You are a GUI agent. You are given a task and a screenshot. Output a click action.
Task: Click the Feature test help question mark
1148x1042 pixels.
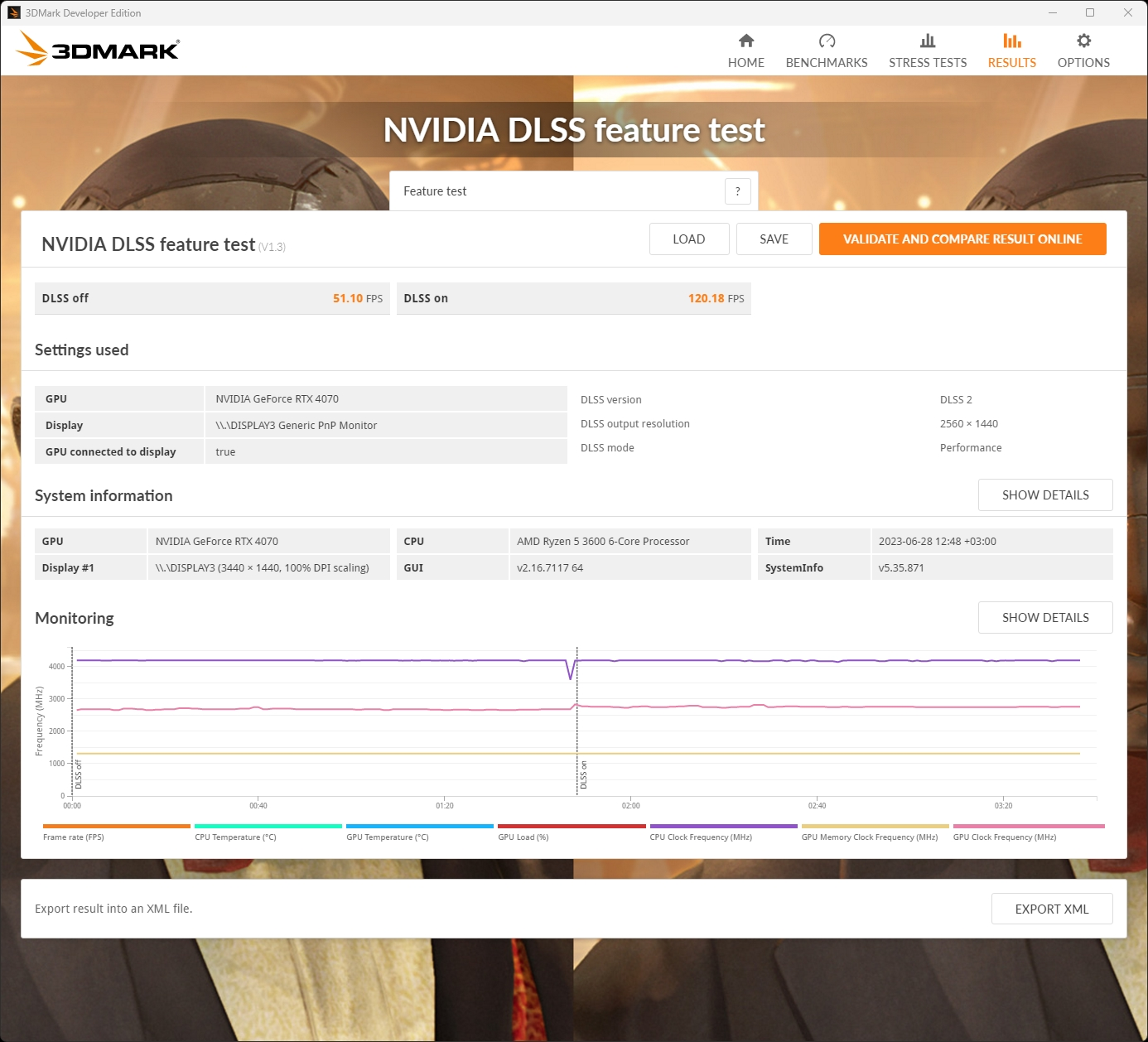pyautogui.click(x=738, y=191)
